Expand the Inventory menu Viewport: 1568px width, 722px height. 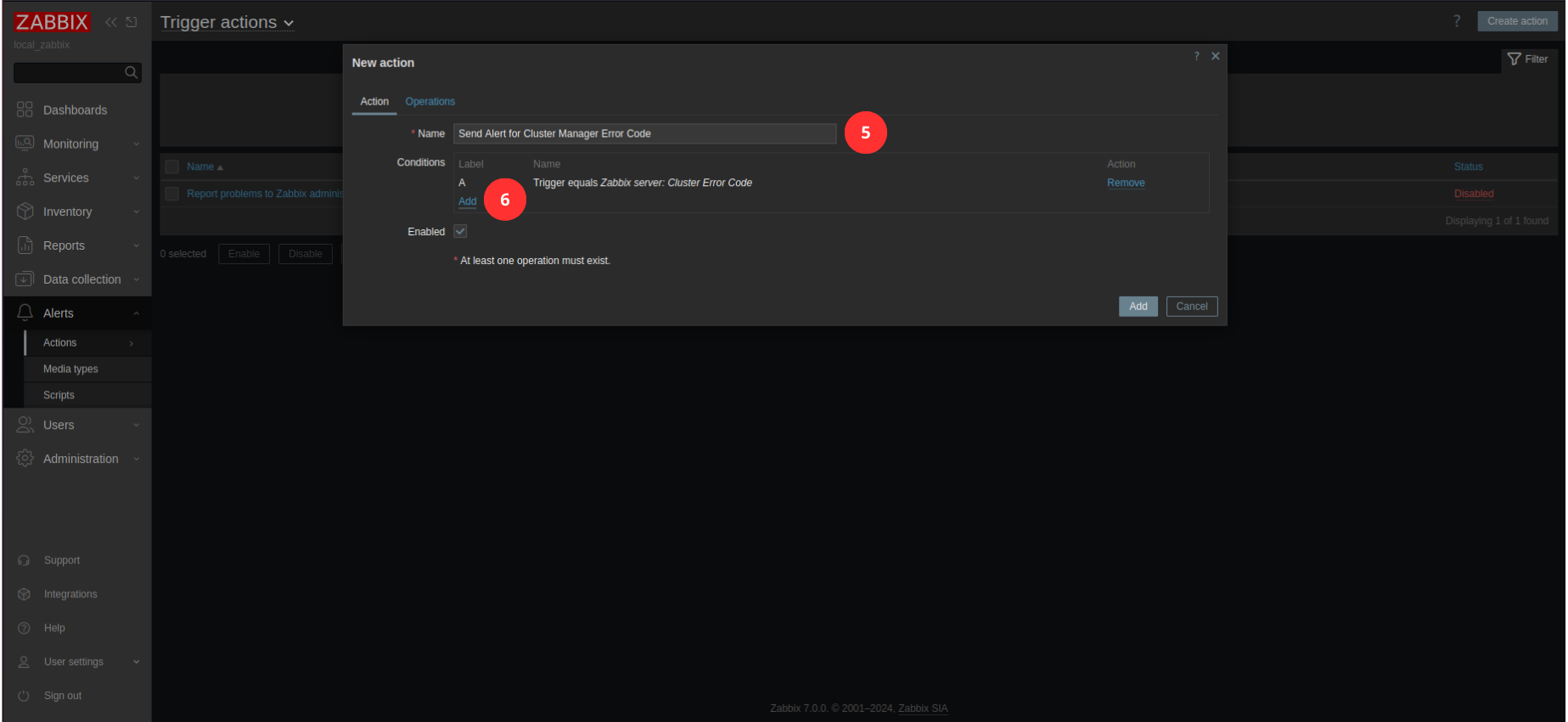(x=136, y=212)
